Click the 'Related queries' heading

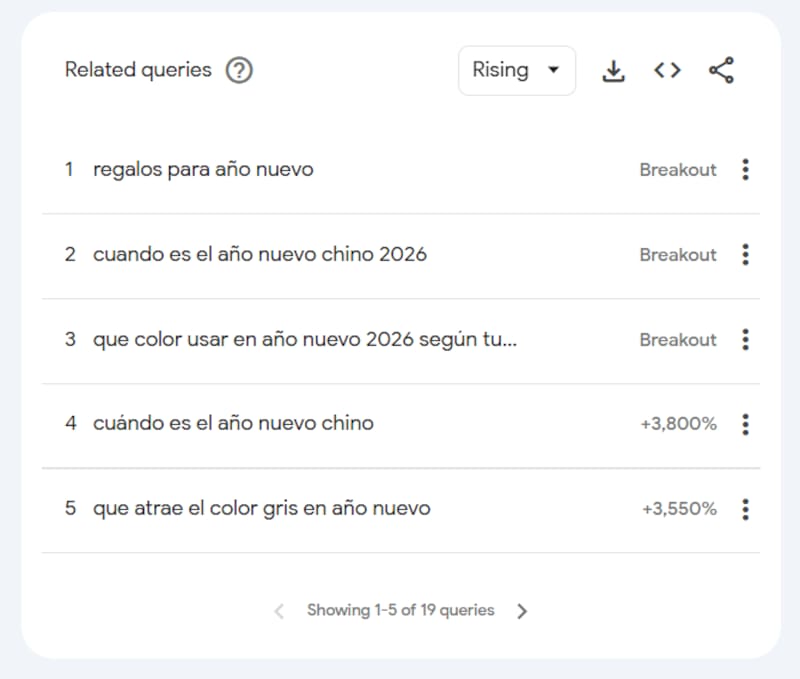coord(138,70)
